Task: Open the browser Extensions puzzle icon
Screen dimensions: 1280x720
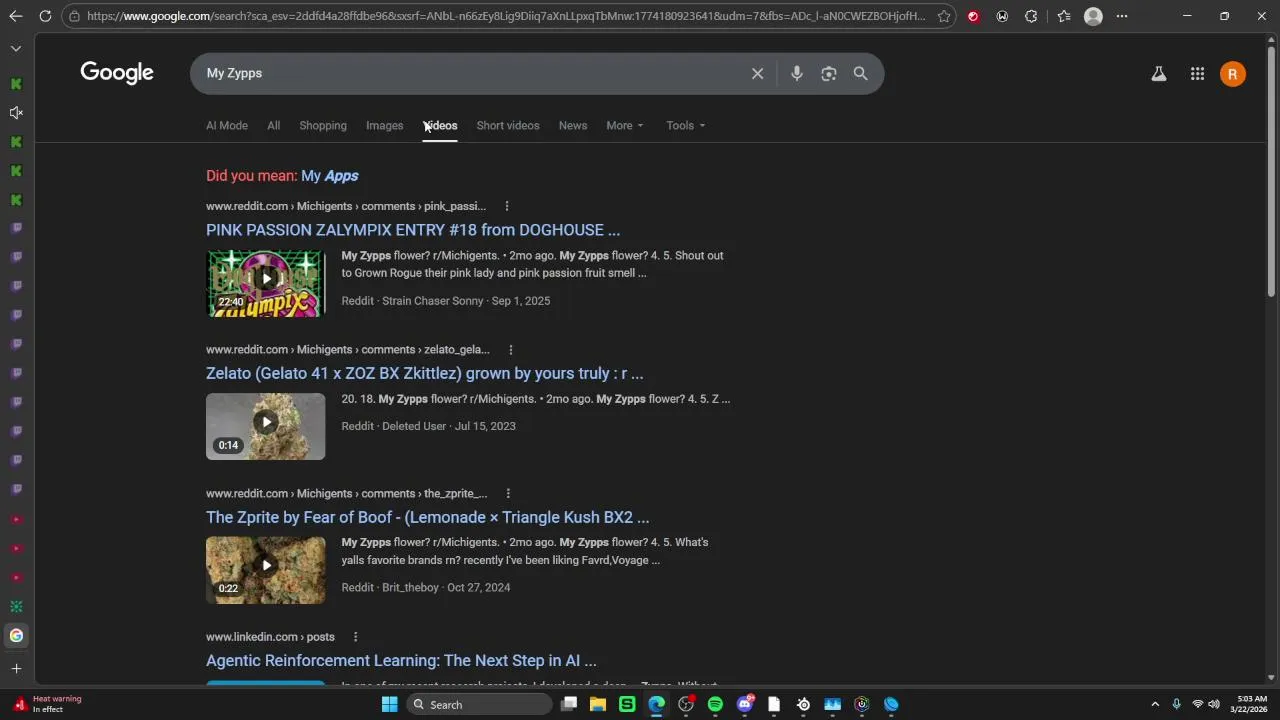Action: click(1031, 16)
